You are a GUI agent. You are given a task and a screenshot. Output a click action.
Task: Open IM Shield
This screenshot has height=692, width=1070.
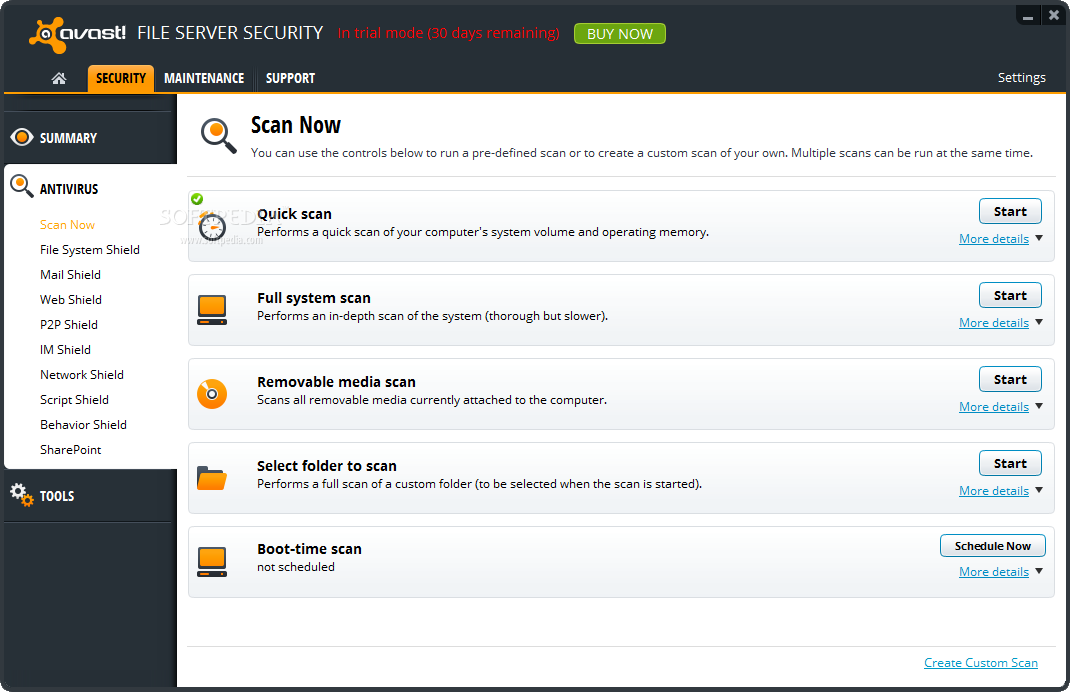[65, 349]
